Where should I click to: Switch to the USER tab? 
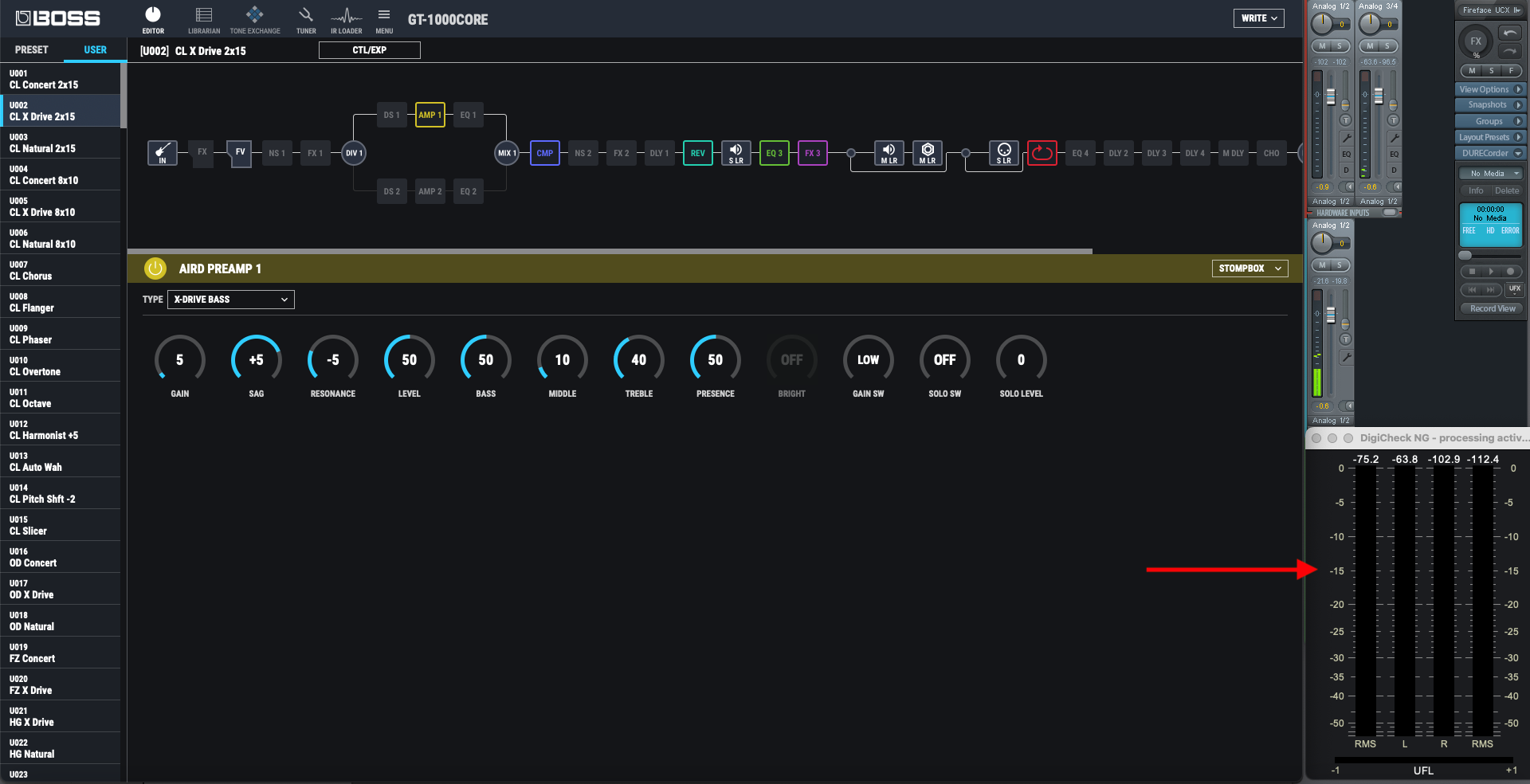tap(96, 49)
